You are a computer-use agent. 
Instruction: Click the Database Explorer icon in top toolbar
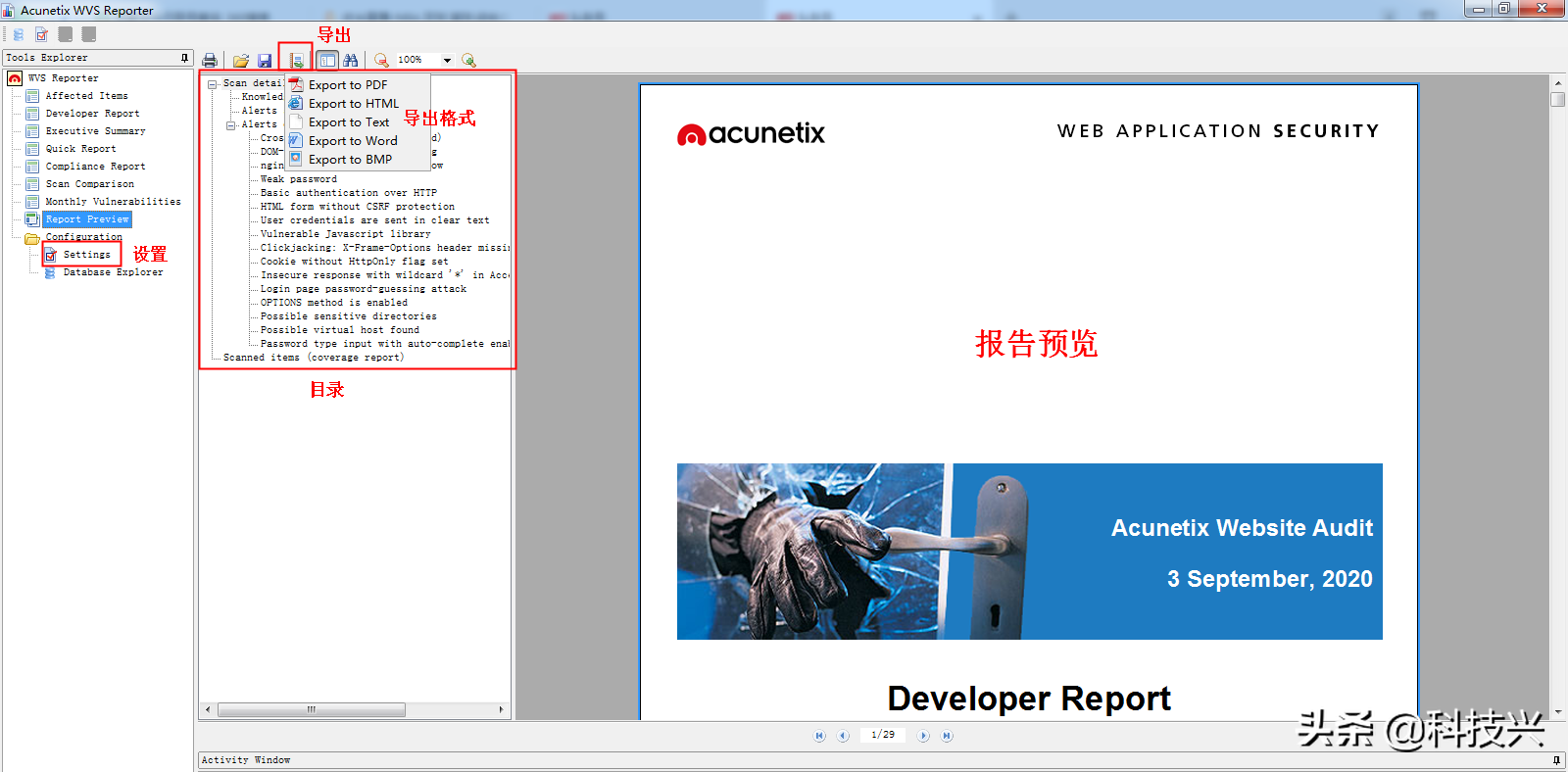pos(19,34)
